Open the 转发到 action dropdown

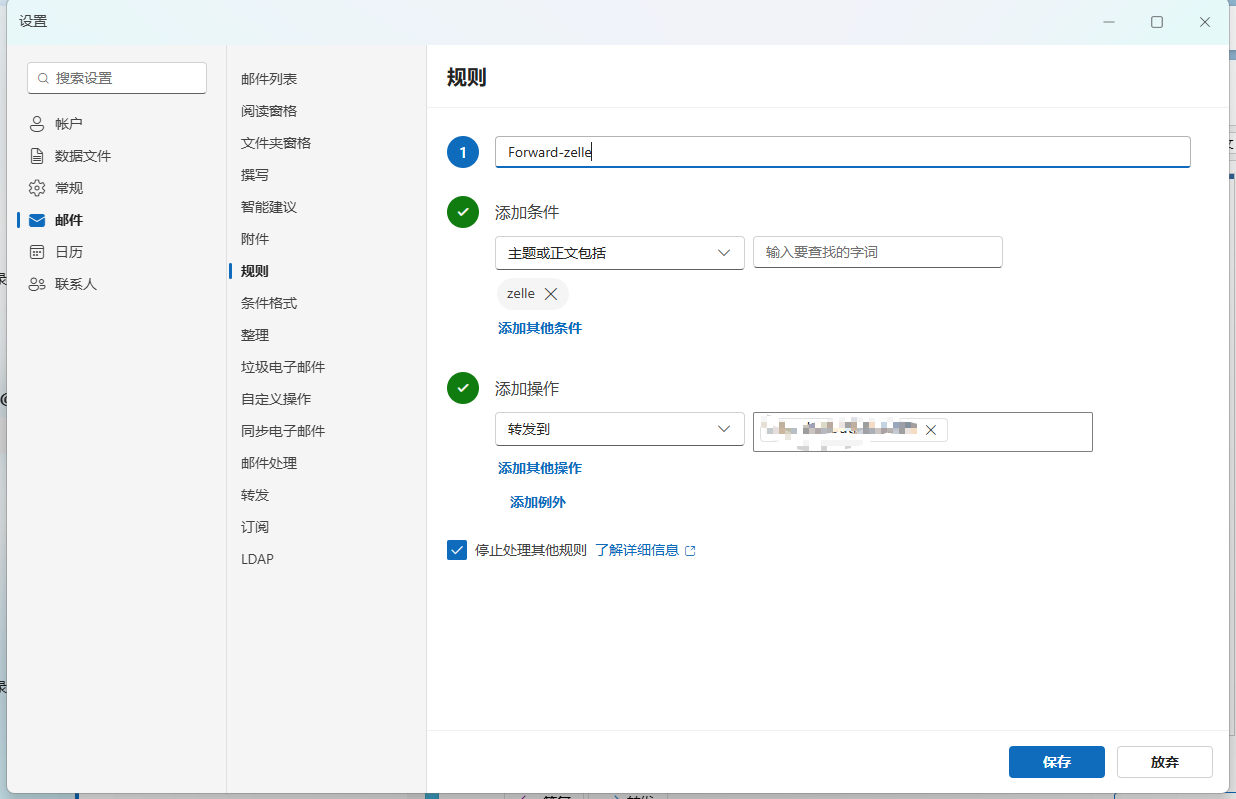tap(620, 429)
